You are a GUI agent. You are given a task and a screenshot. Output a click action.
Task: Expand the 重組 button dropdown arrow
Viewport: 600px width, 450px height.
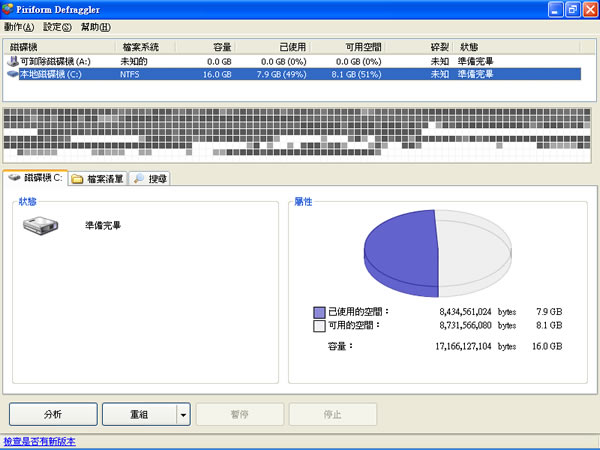(x=183, y=414)
